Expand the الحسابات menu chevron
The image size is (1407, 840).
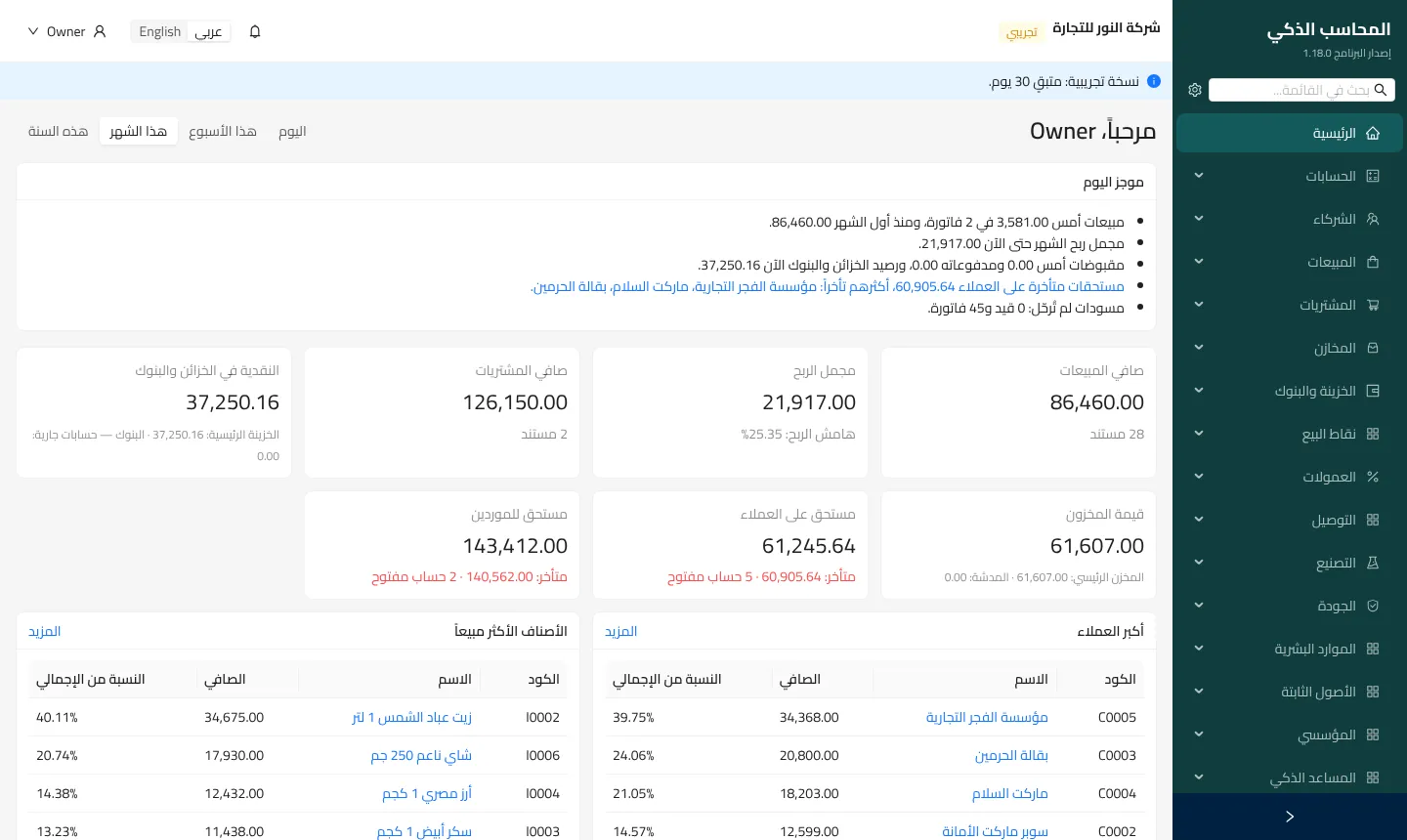[1199, 176]
